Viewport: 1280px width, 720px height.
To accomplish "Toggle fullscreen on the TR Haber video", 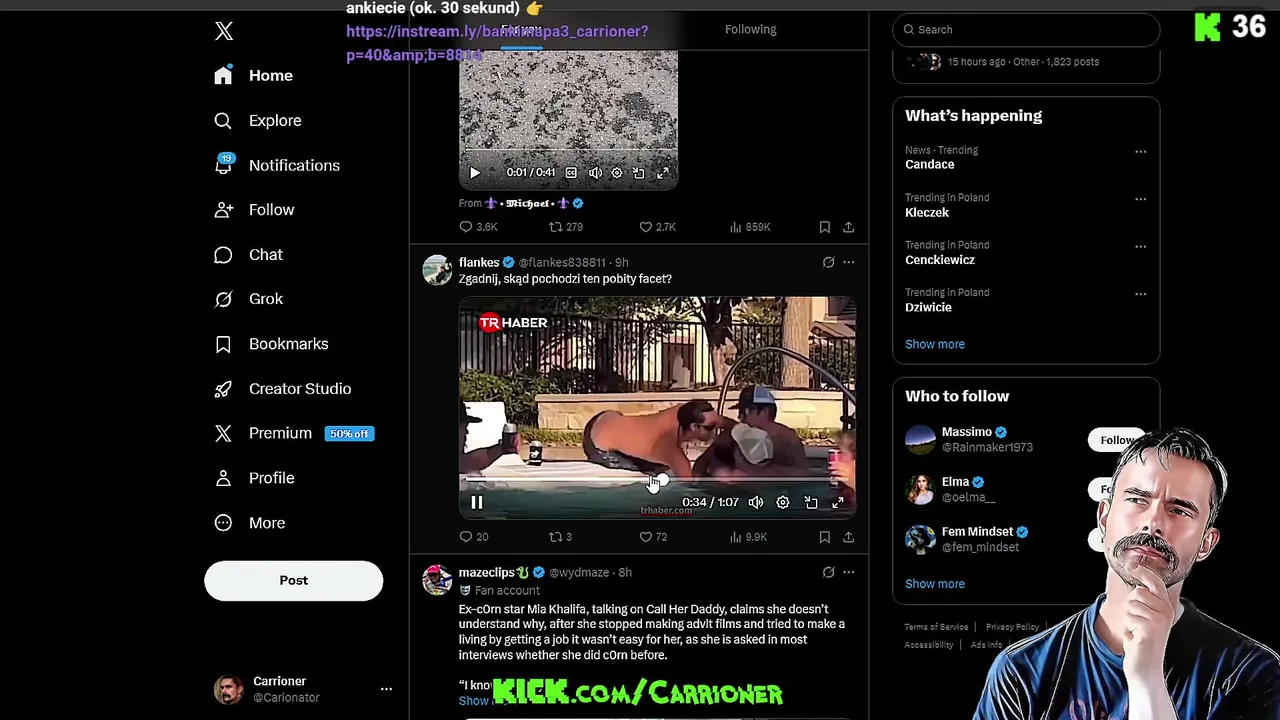I will 838,503.
